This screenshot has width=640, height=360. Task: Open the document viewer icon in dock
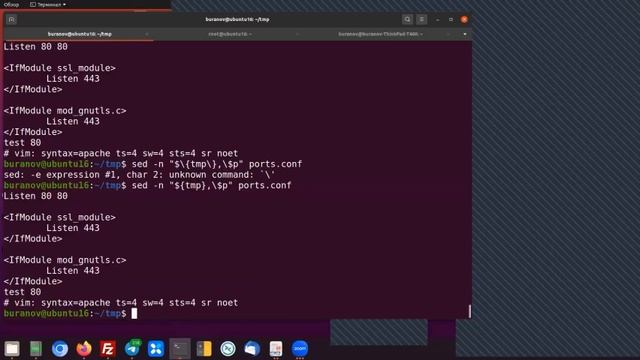coord(276,349)
